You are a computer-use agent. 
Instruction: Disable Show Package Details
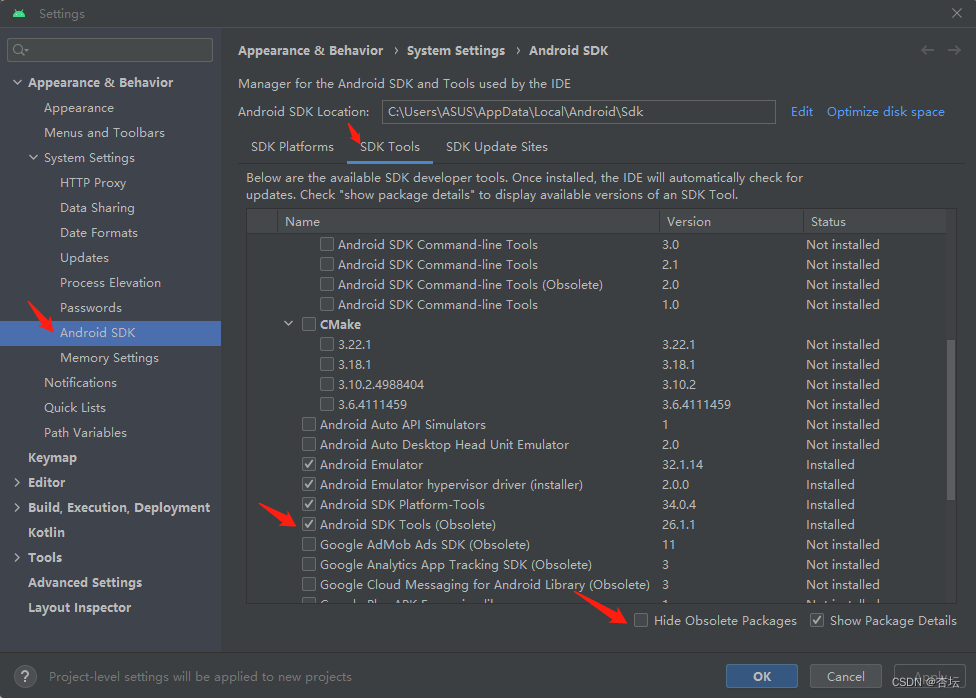pos(817,620)
